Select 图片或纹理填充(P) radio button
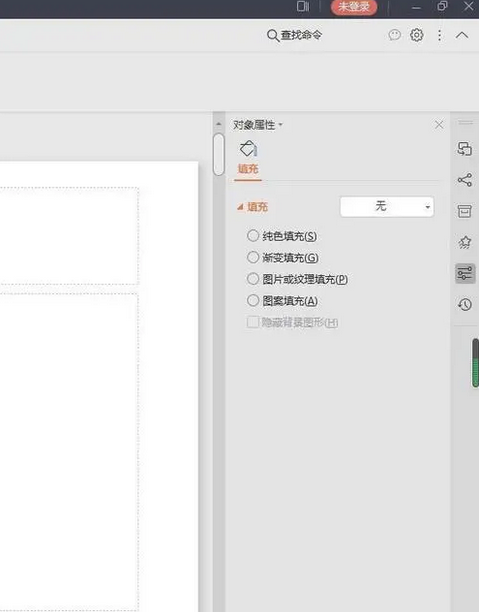The height and width of the screenshot is (612, 479). coord(253,279)
